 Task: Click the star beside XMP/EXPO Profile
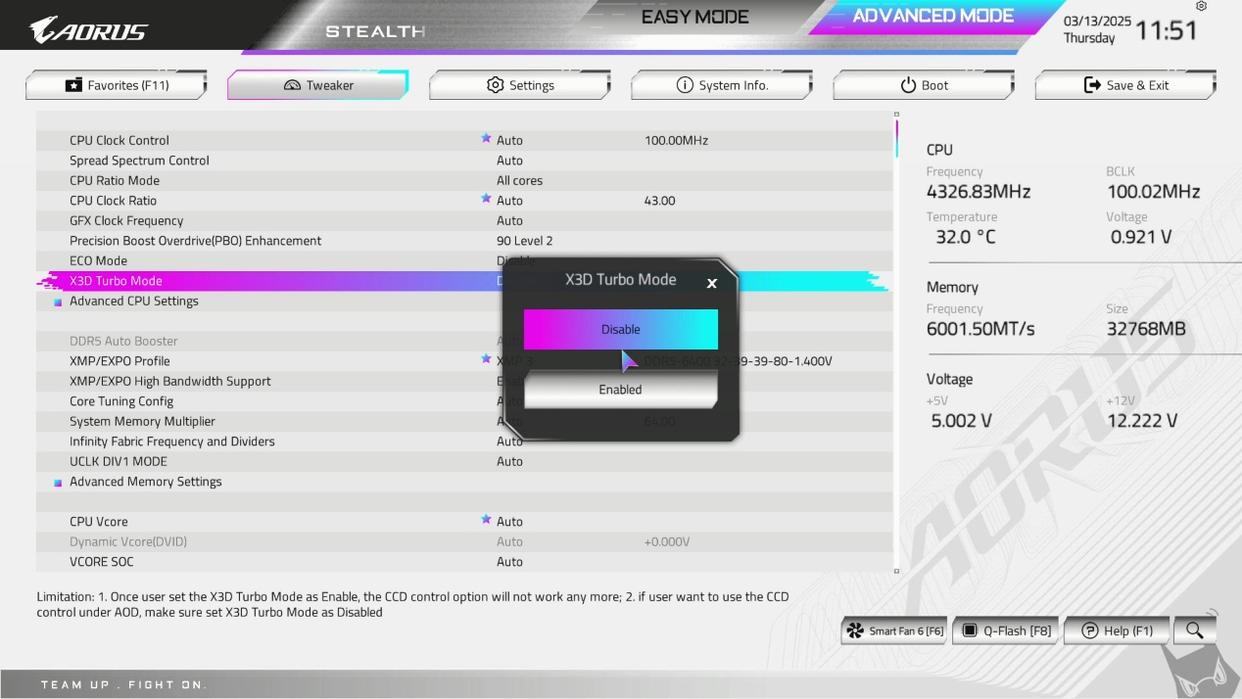pos(486,359)
